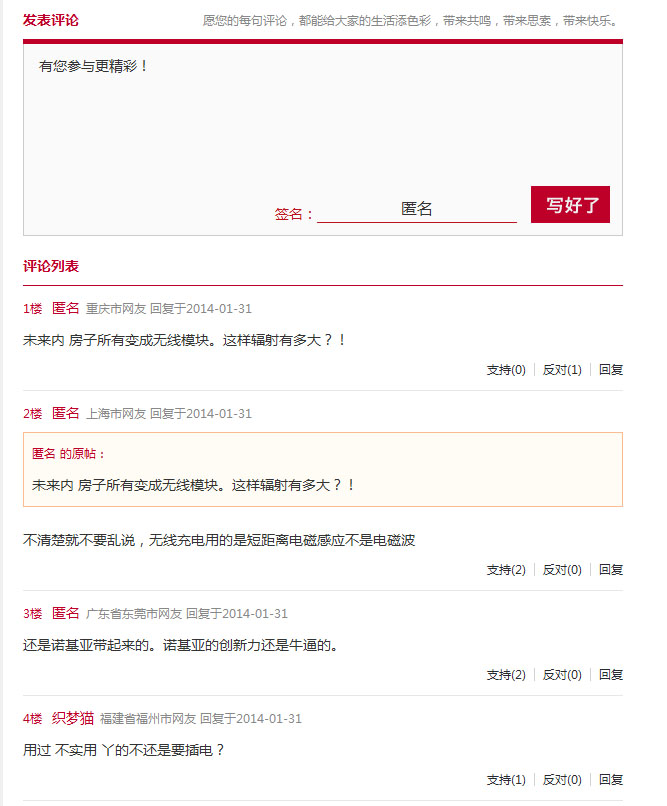Oppose the 4楼 comment by 织梦猫
The image size is (667, 806).
562,780
